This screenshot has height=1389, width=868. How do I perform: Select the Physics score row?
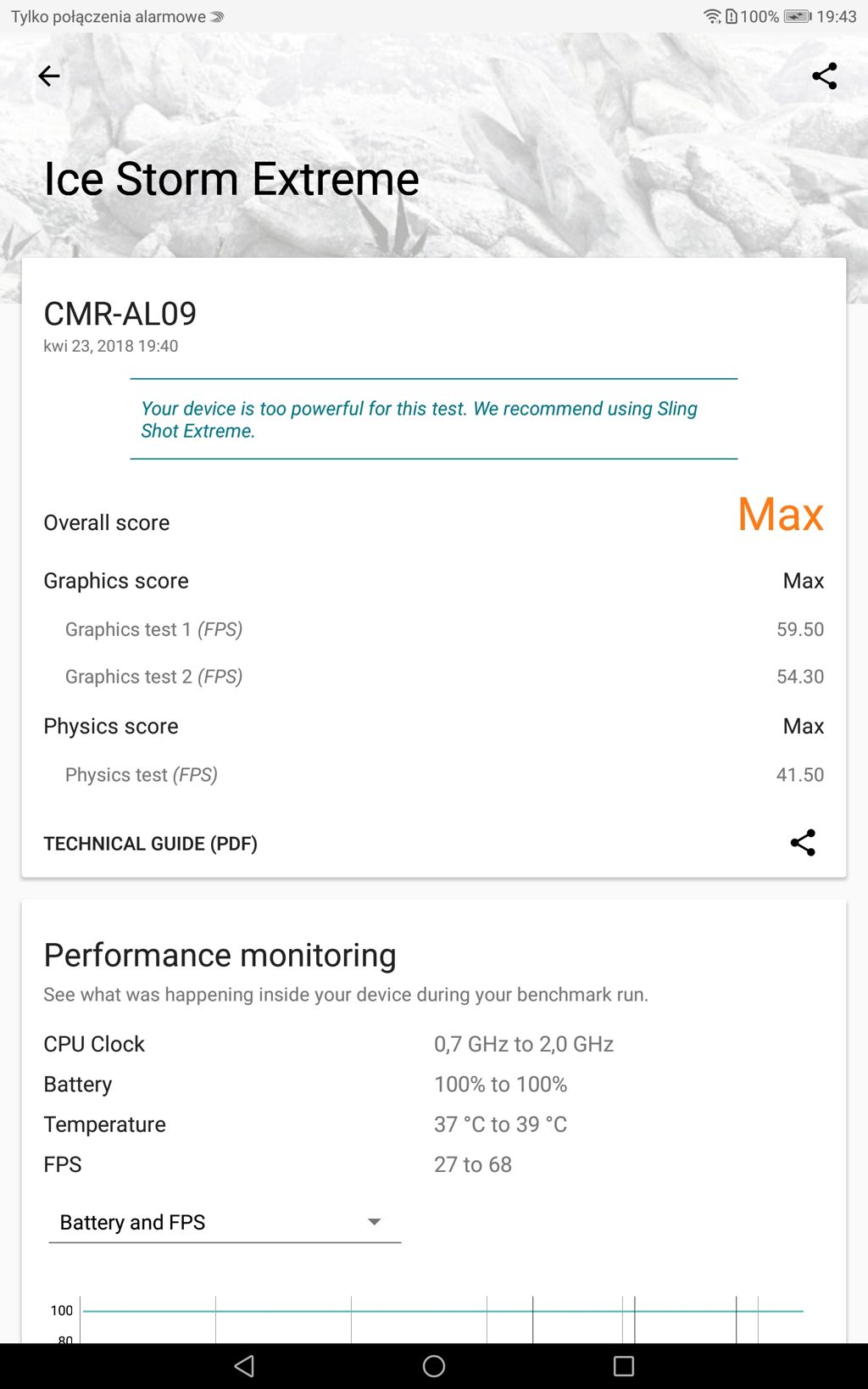(x=432, y=727)
